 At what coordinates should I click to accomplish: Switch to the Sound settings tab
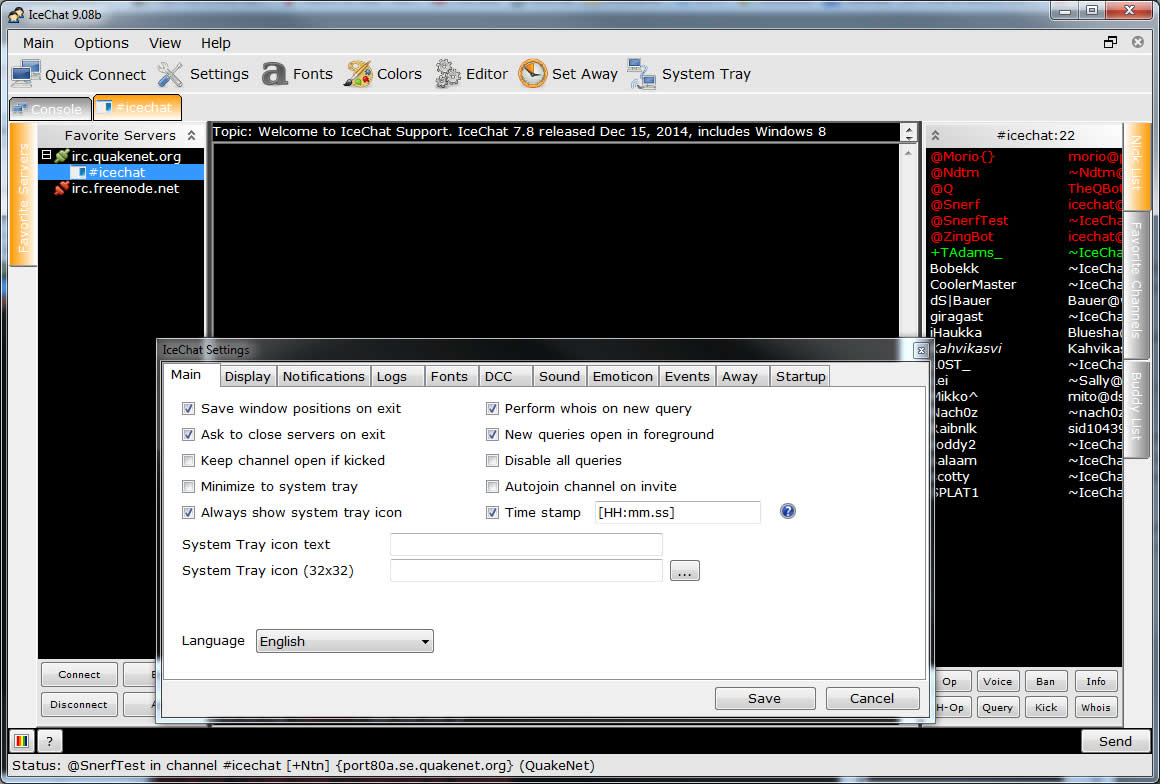(560, 376)
